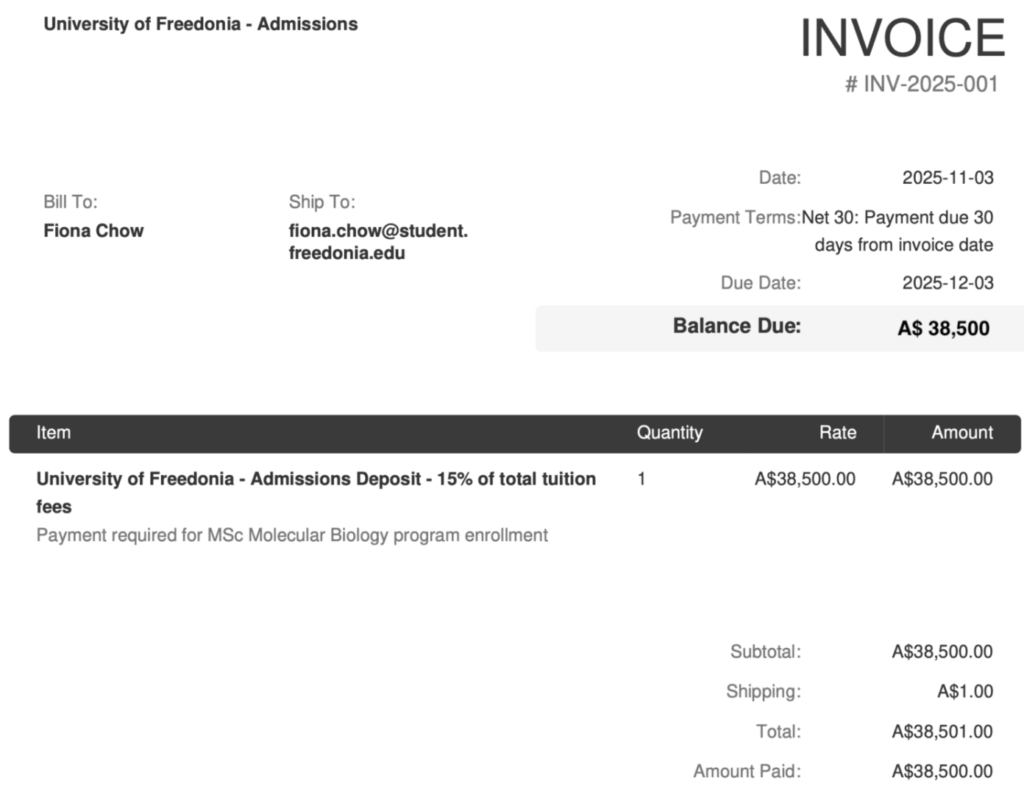Click the Item column header
The width and height of the screenshot is (1024, 803).
point(54,433)
